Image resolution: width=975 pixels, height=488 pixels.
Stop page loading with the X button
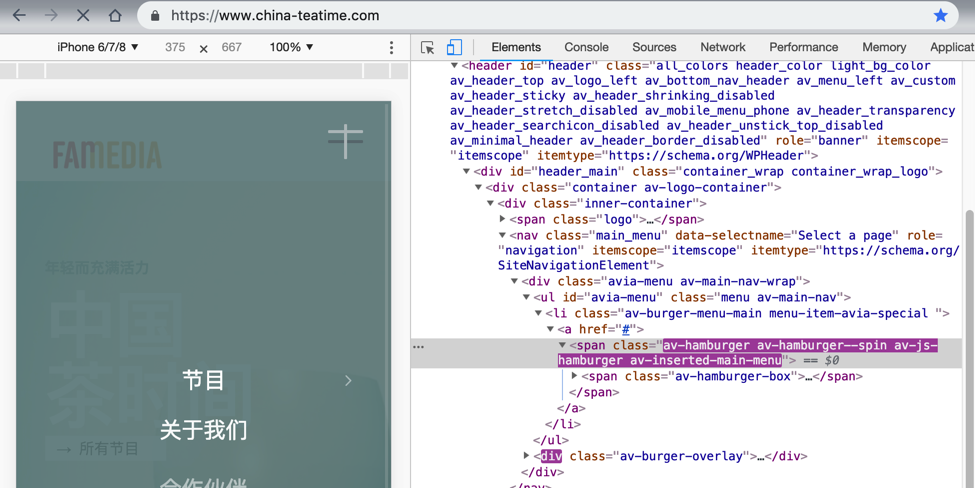click(83, 16)
